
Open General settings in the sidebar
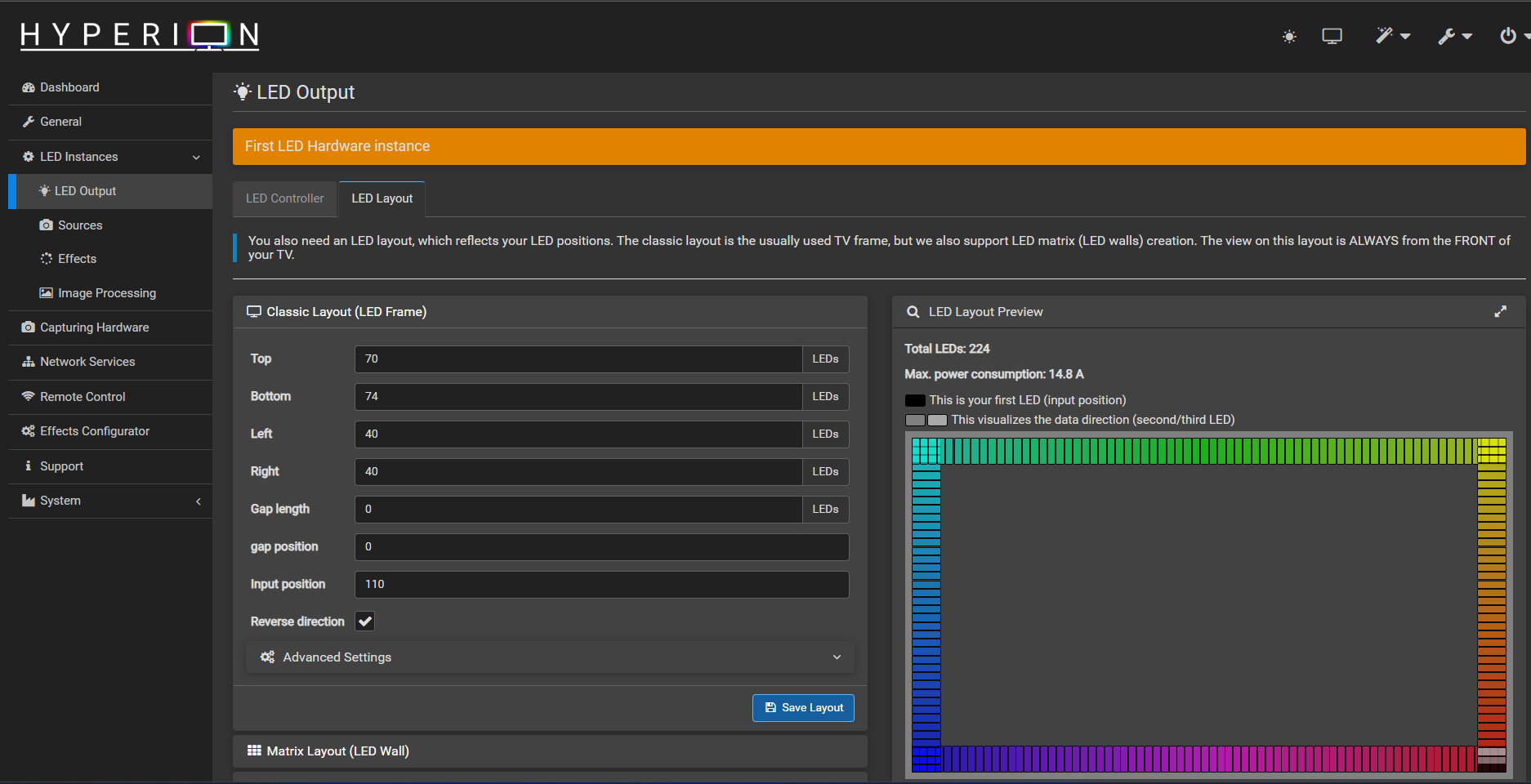coord(110,122)
